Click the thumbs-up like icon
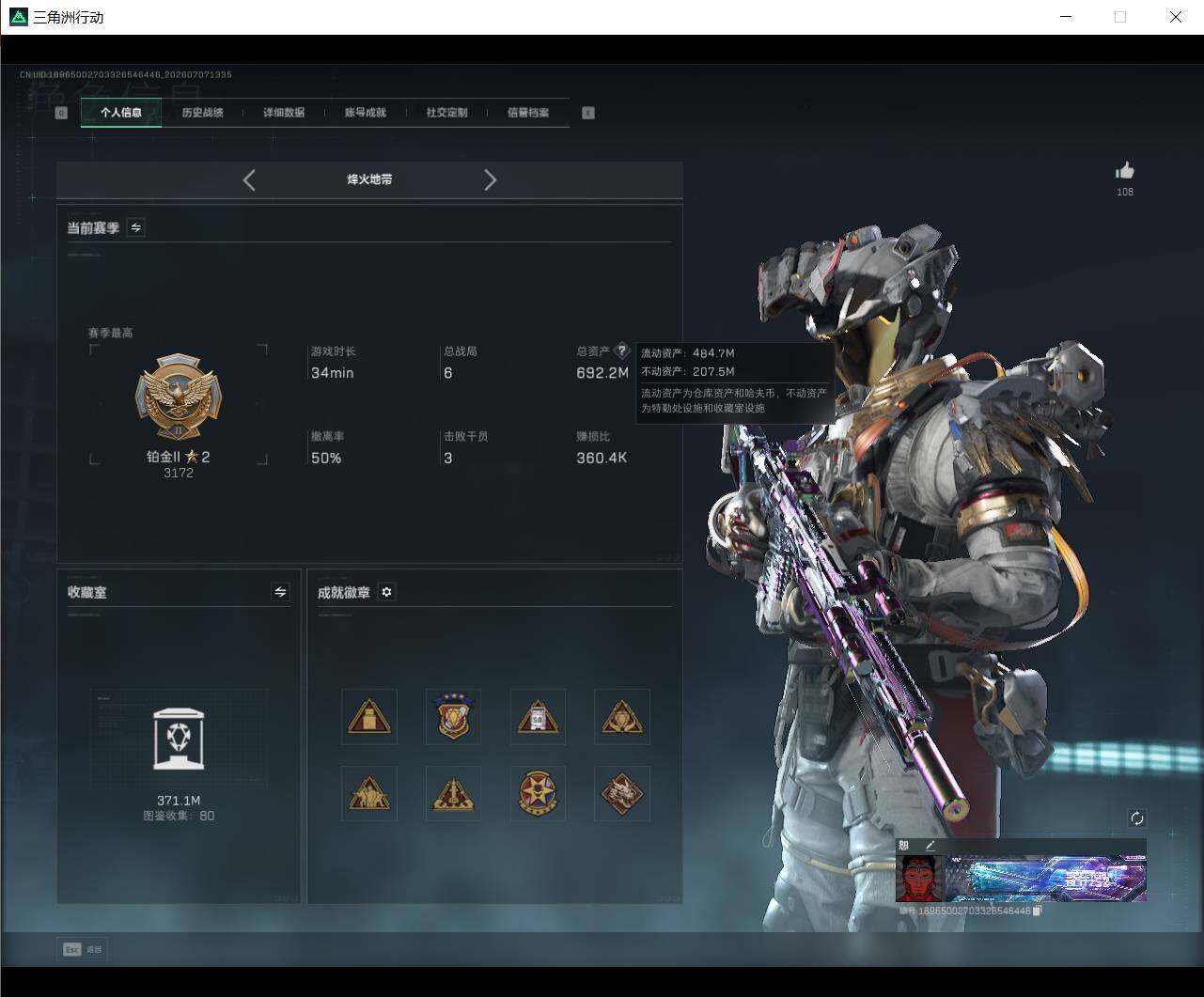 (1124, 170)
